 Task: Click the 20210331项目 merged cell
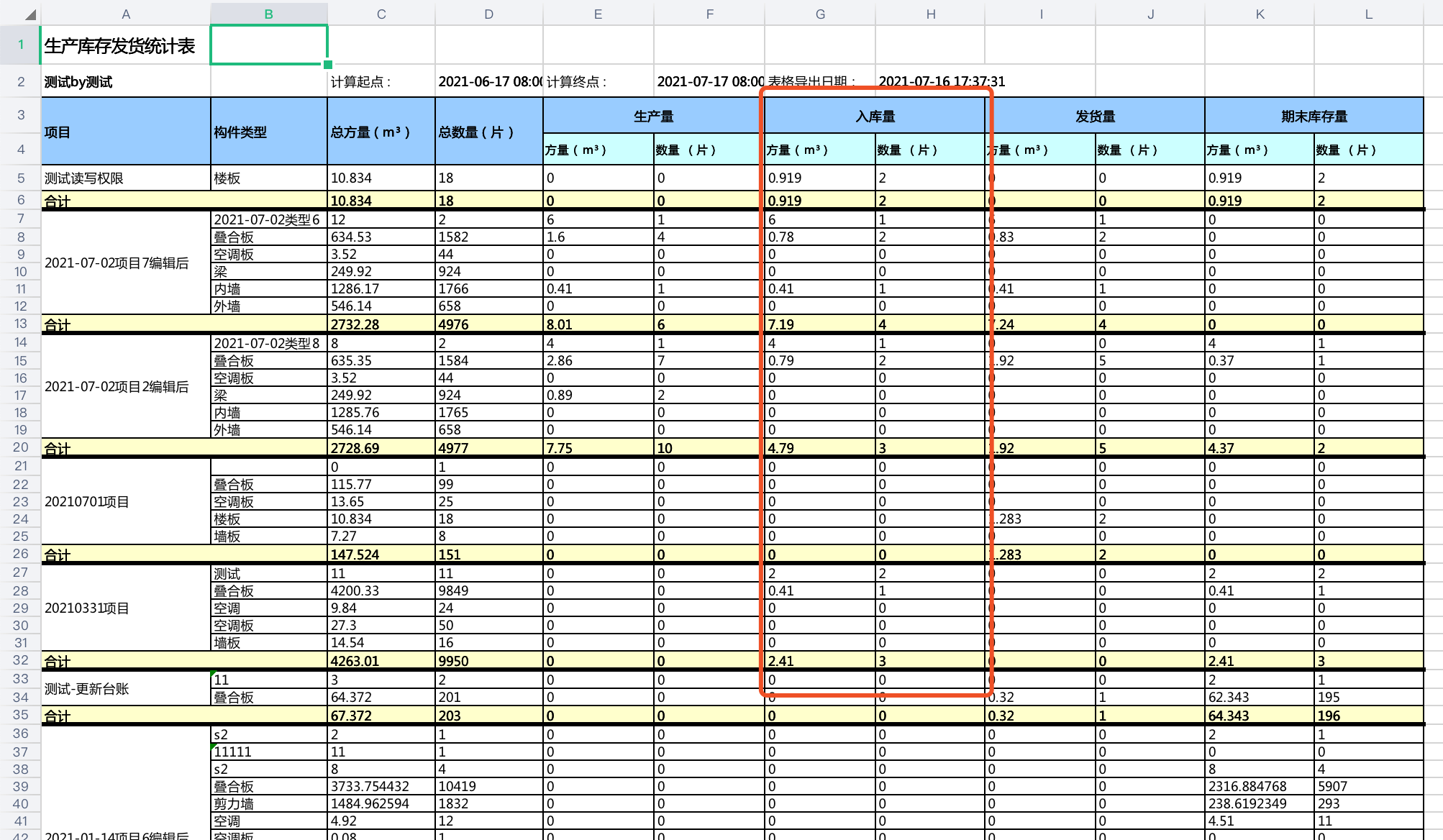tap(126, 608)
